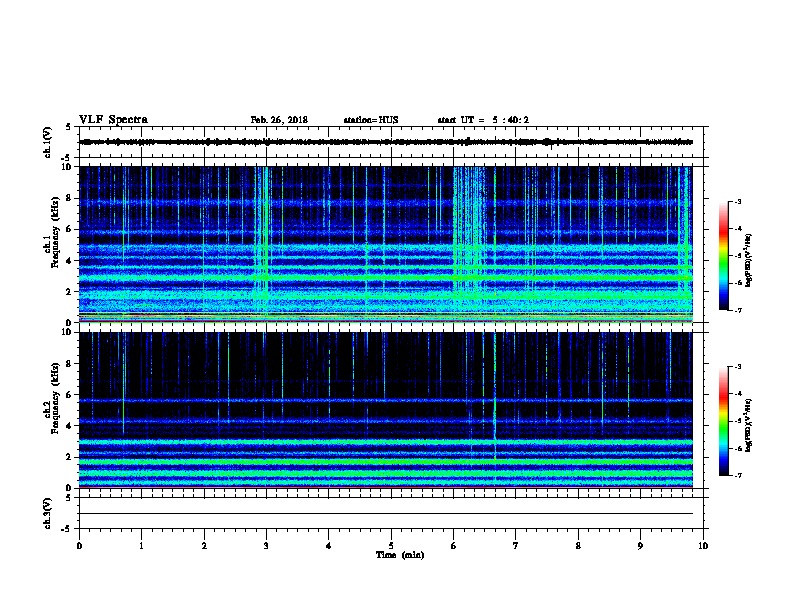The height and width of the screenshot is (612, 792).
Task: Click the time axis tick label "7"
Action: tap(516, 546)
